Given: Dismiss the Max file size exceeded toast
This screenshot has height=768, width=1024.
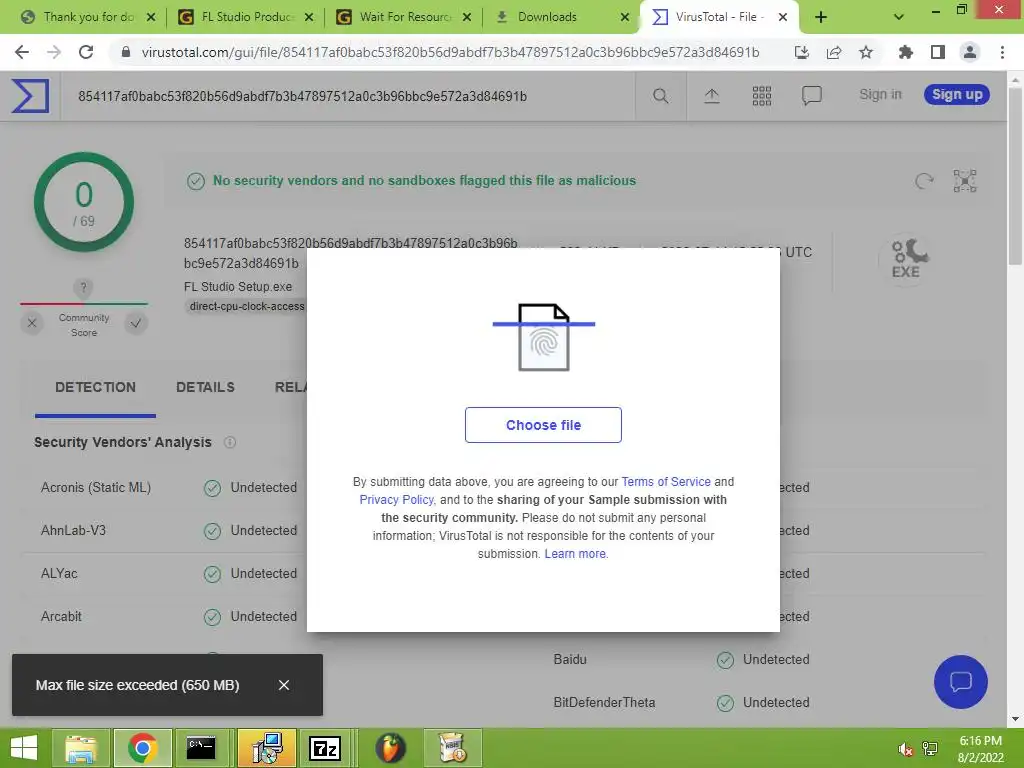Looking at the screenshot, I should [283, 685].
